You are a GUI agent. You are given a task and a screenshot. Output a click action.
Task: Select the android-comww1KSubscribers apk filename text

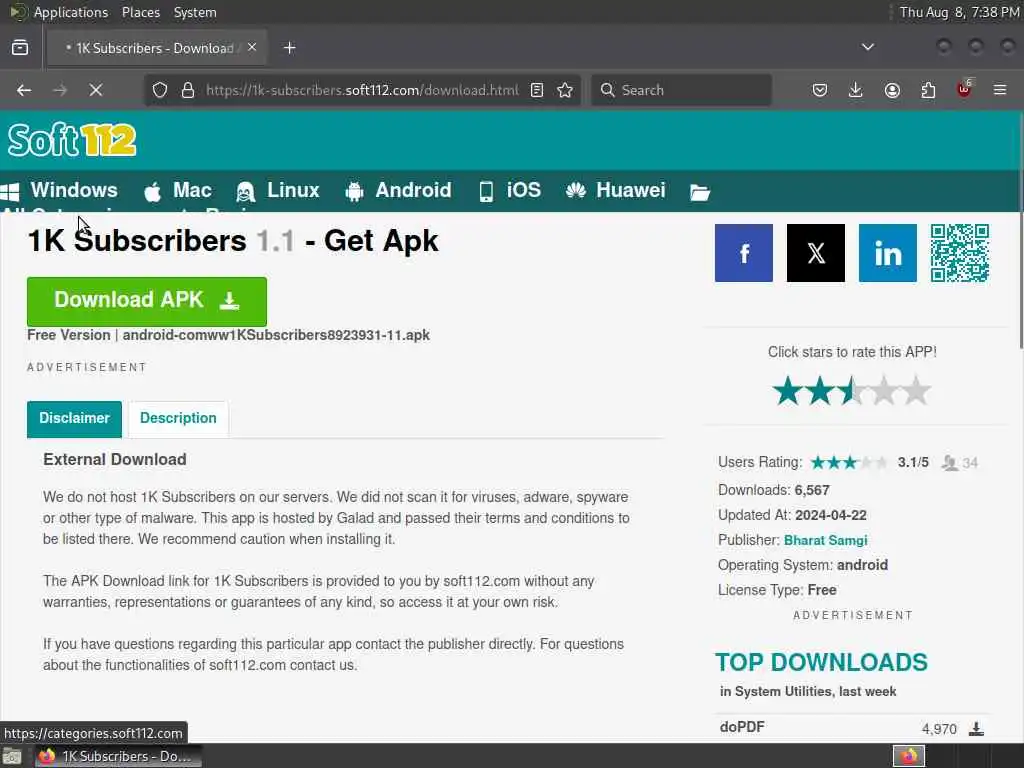[x=276, y=335]
